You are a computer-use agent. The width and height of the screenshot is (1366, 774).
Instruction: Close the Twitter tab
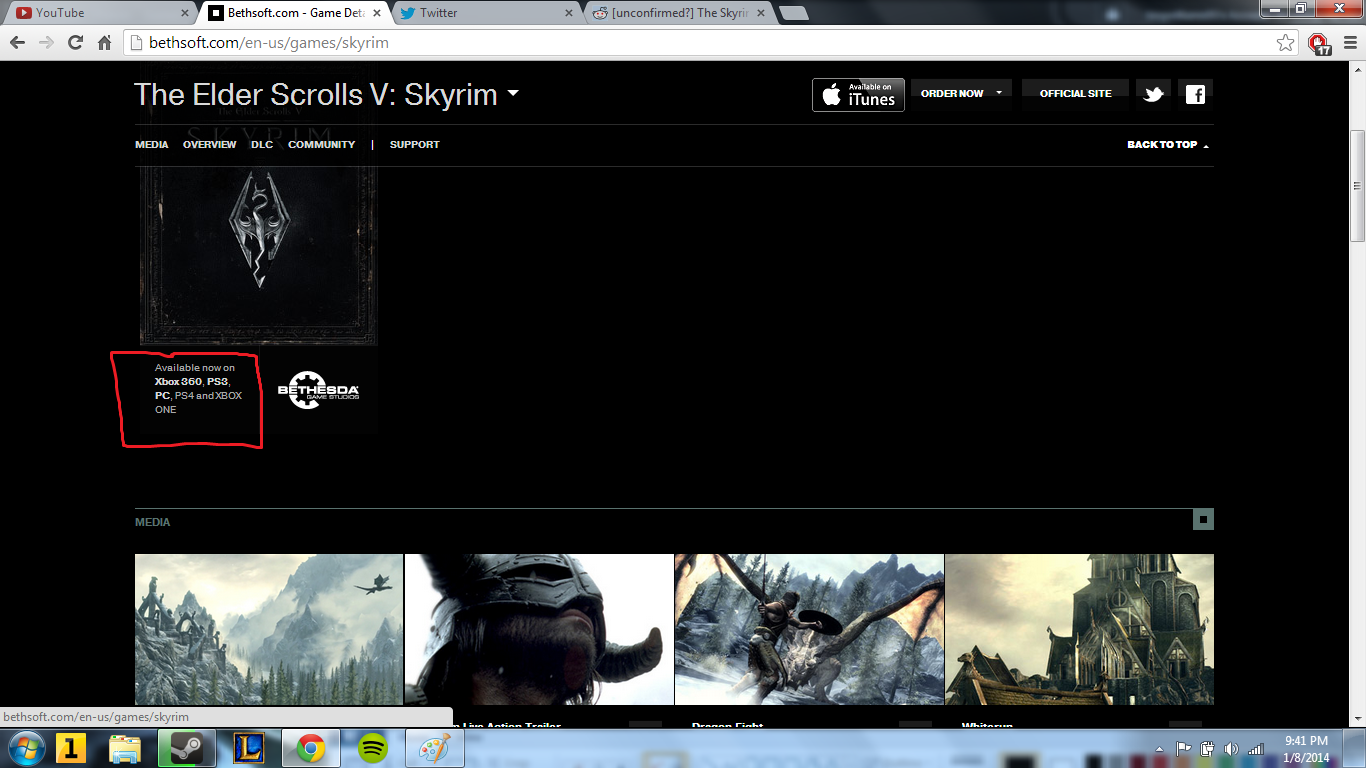569,13
